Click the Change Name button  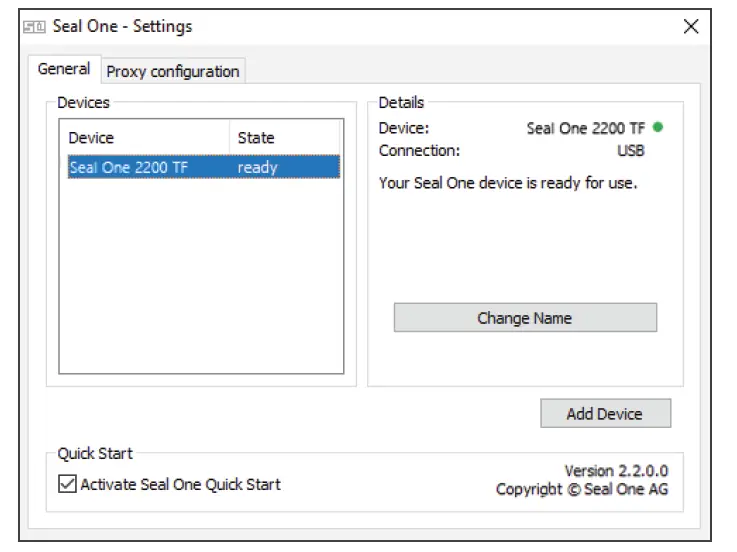[525, 317]
